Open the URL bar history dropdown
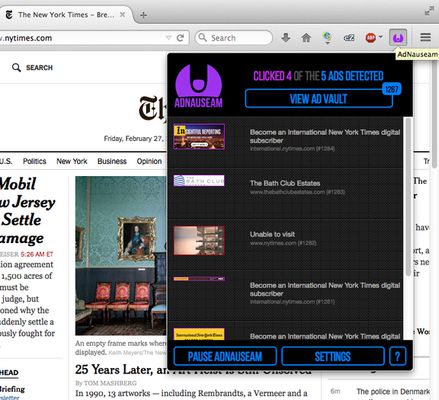 point(169,38)
